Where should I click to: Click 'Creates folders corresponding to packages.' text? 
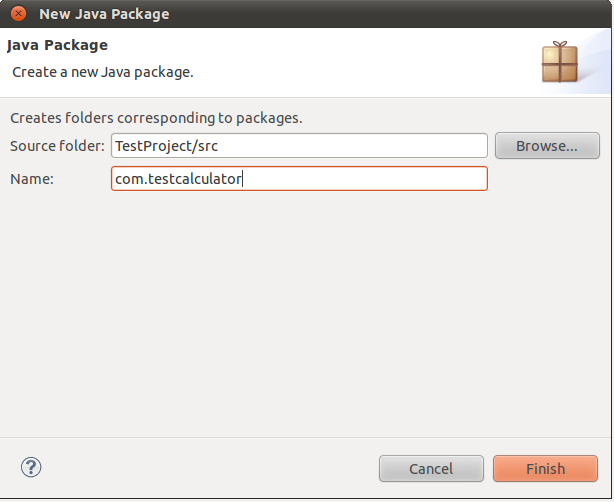(156, 118)
